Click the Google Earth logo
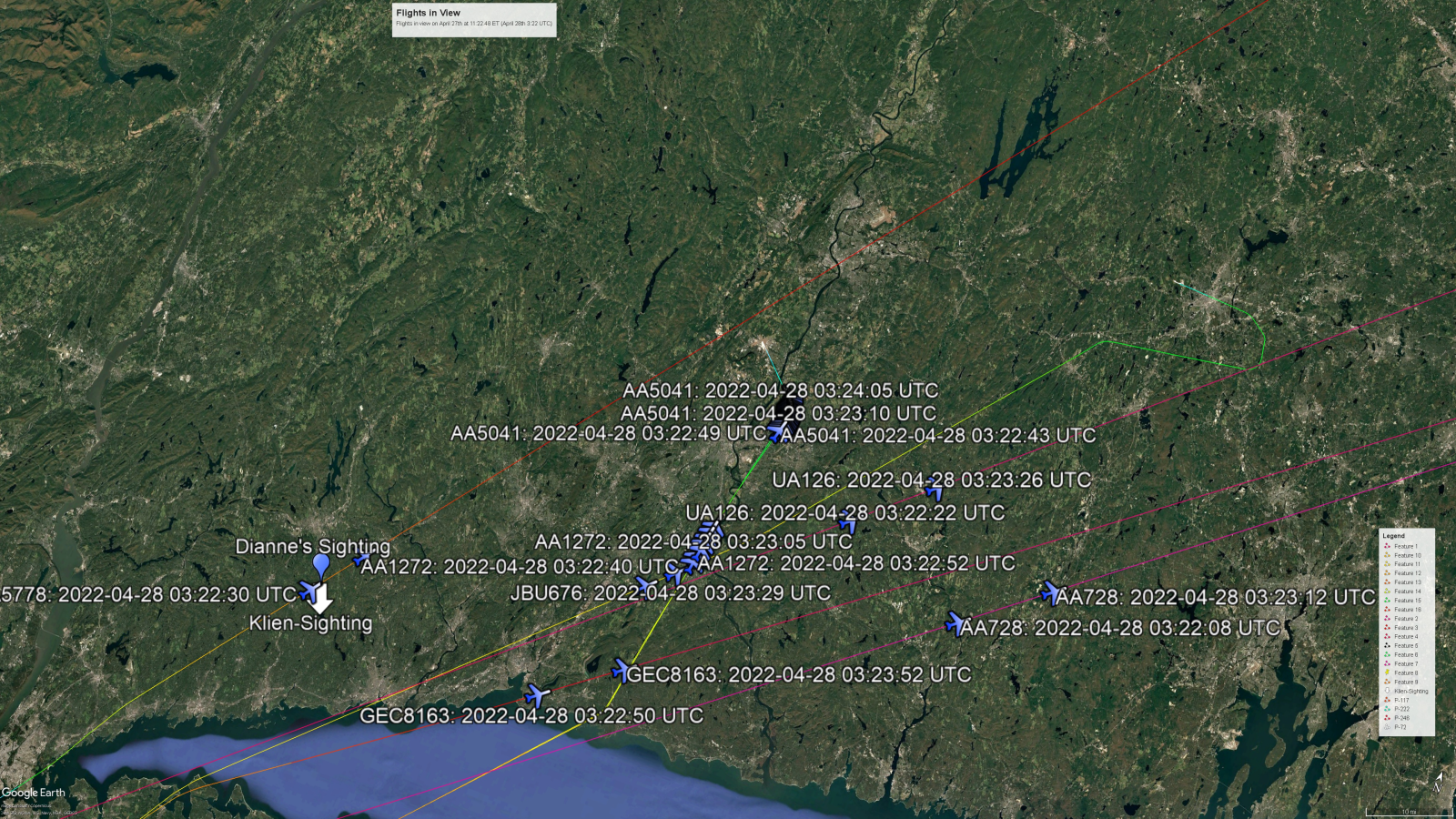The image size is (1456, 819). [x=34, y=793]
